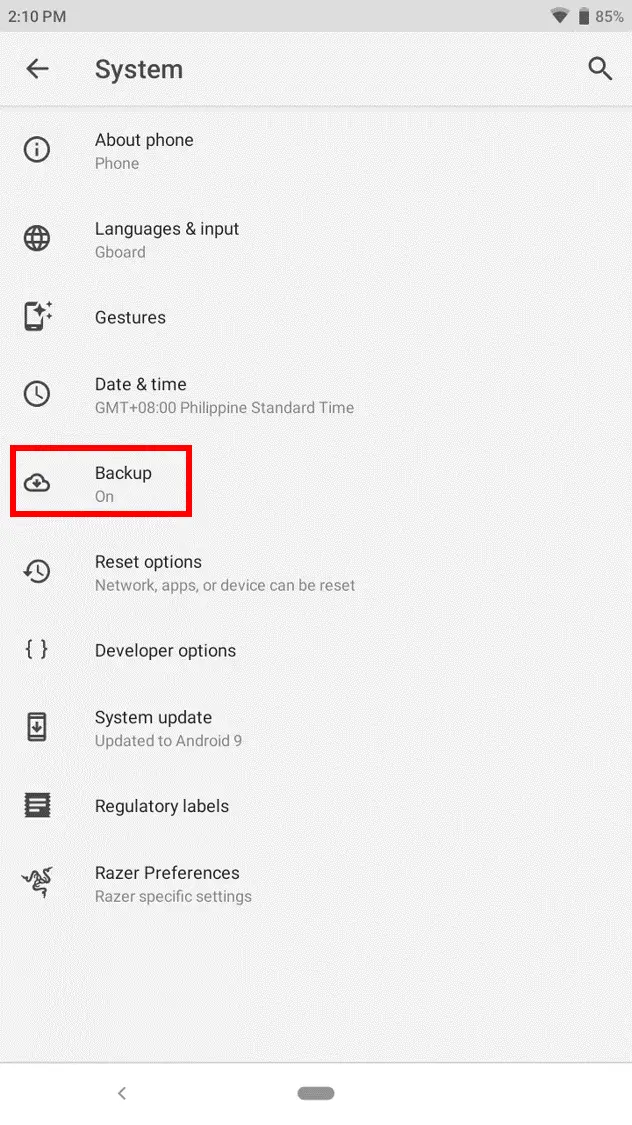Open Languages & input settings
The image size is (632, 1125).
pyautogui.click(x=316, y=240)
